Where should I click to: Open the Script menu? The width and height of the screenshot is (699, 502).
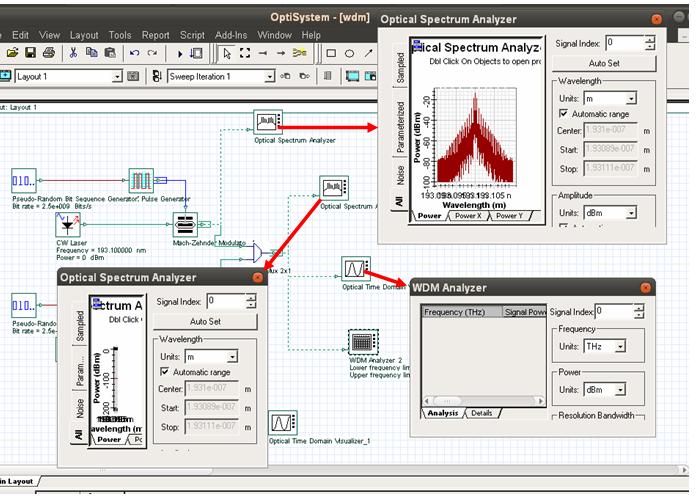pyautogui.click(x=192, y=35)
